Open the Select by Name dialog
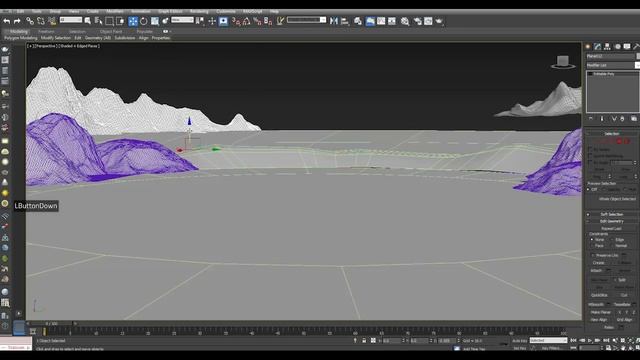640x360 pixels. 98,21
